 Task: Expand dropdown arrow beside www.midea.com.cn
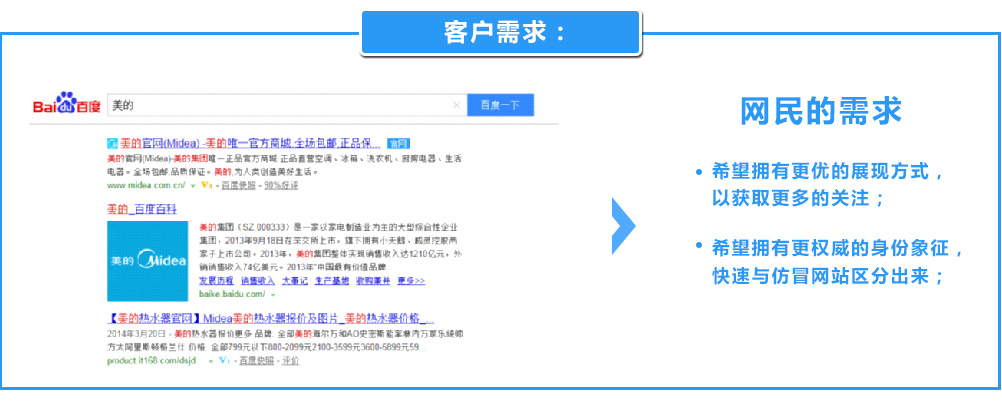tap(194, 186)
